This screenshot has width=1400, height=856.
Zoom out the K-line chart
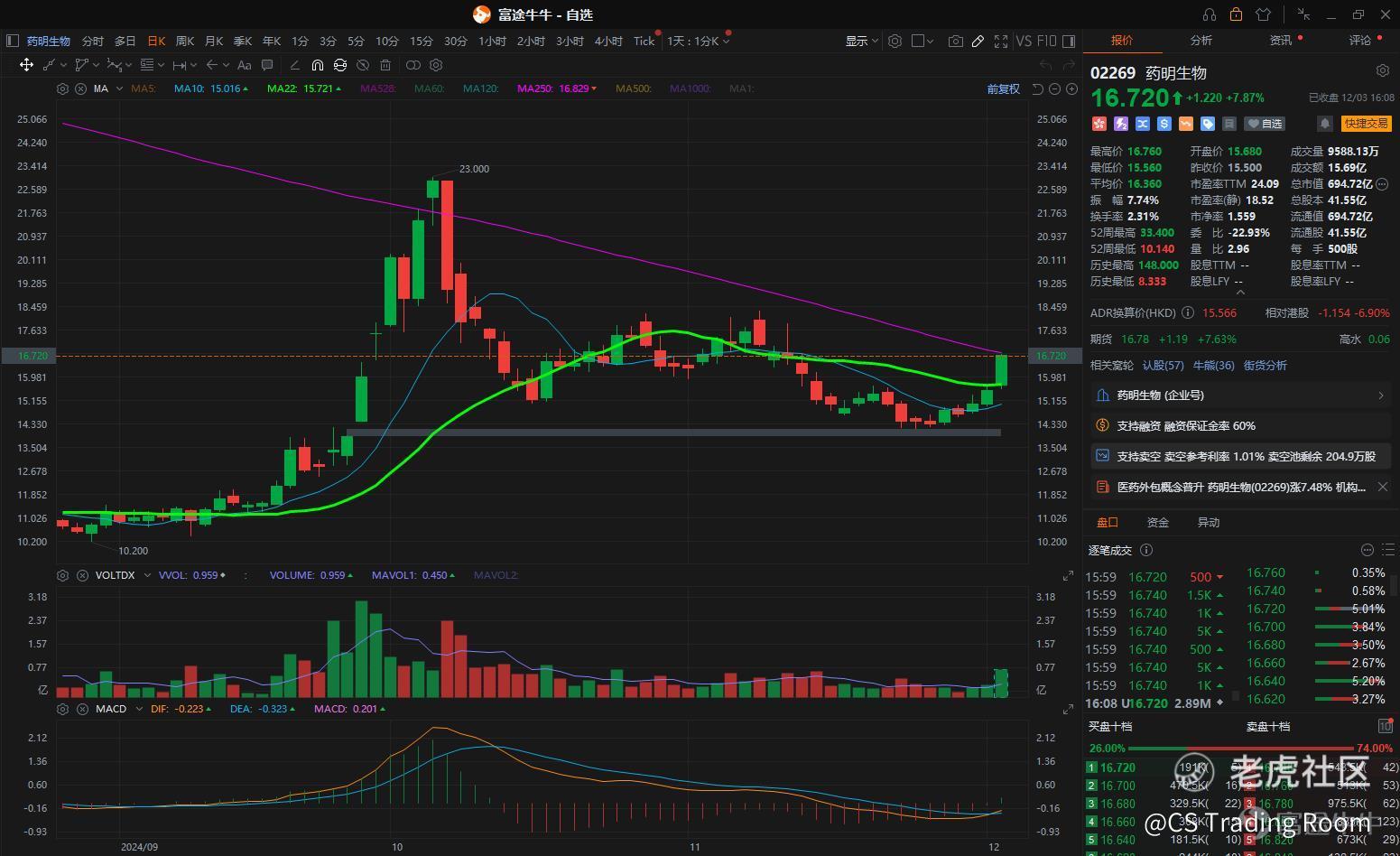coord(1055,88)
